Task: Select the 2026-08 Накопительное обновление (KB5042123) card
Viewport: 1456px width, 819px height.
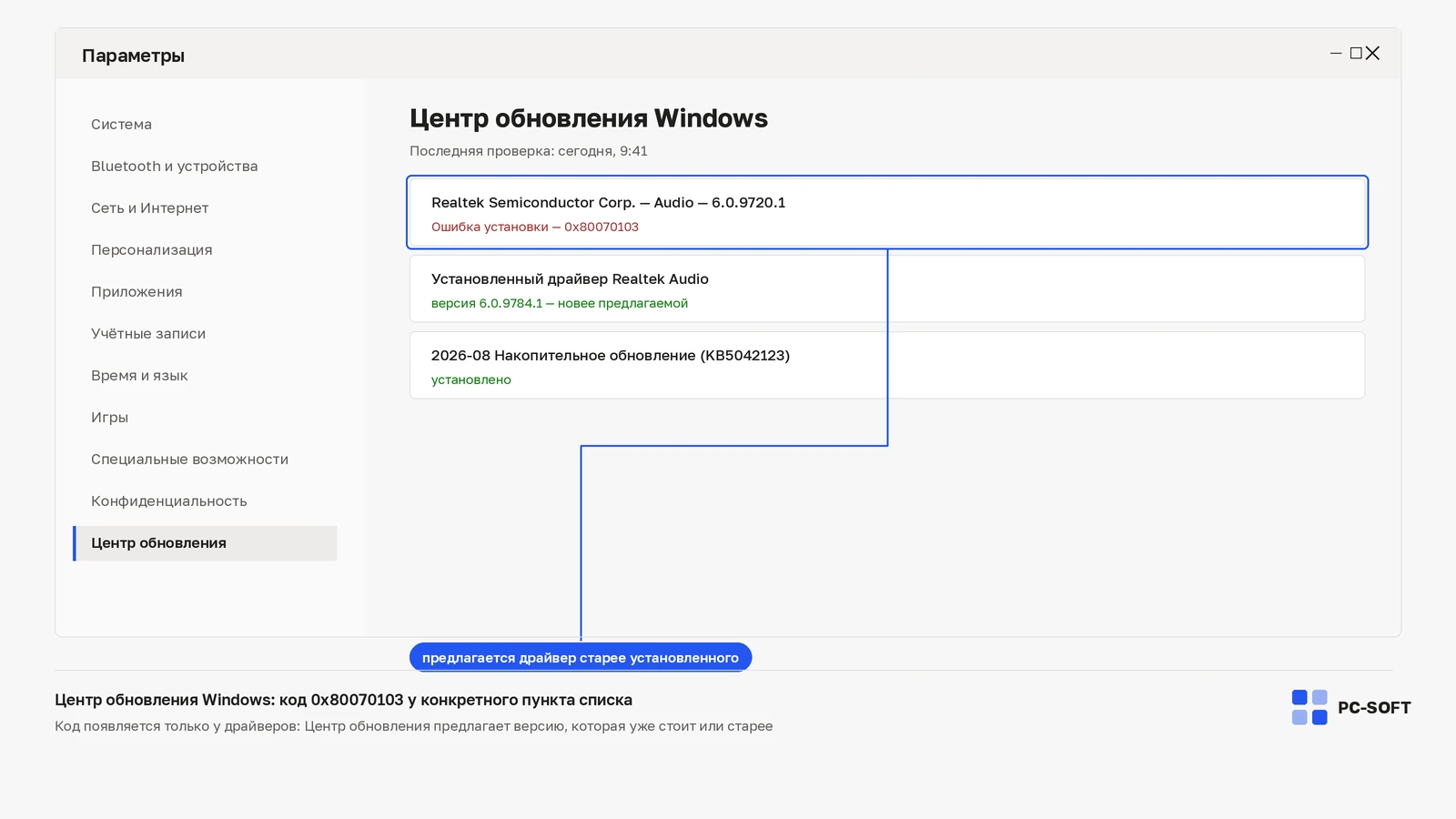Action: [887, 365]
